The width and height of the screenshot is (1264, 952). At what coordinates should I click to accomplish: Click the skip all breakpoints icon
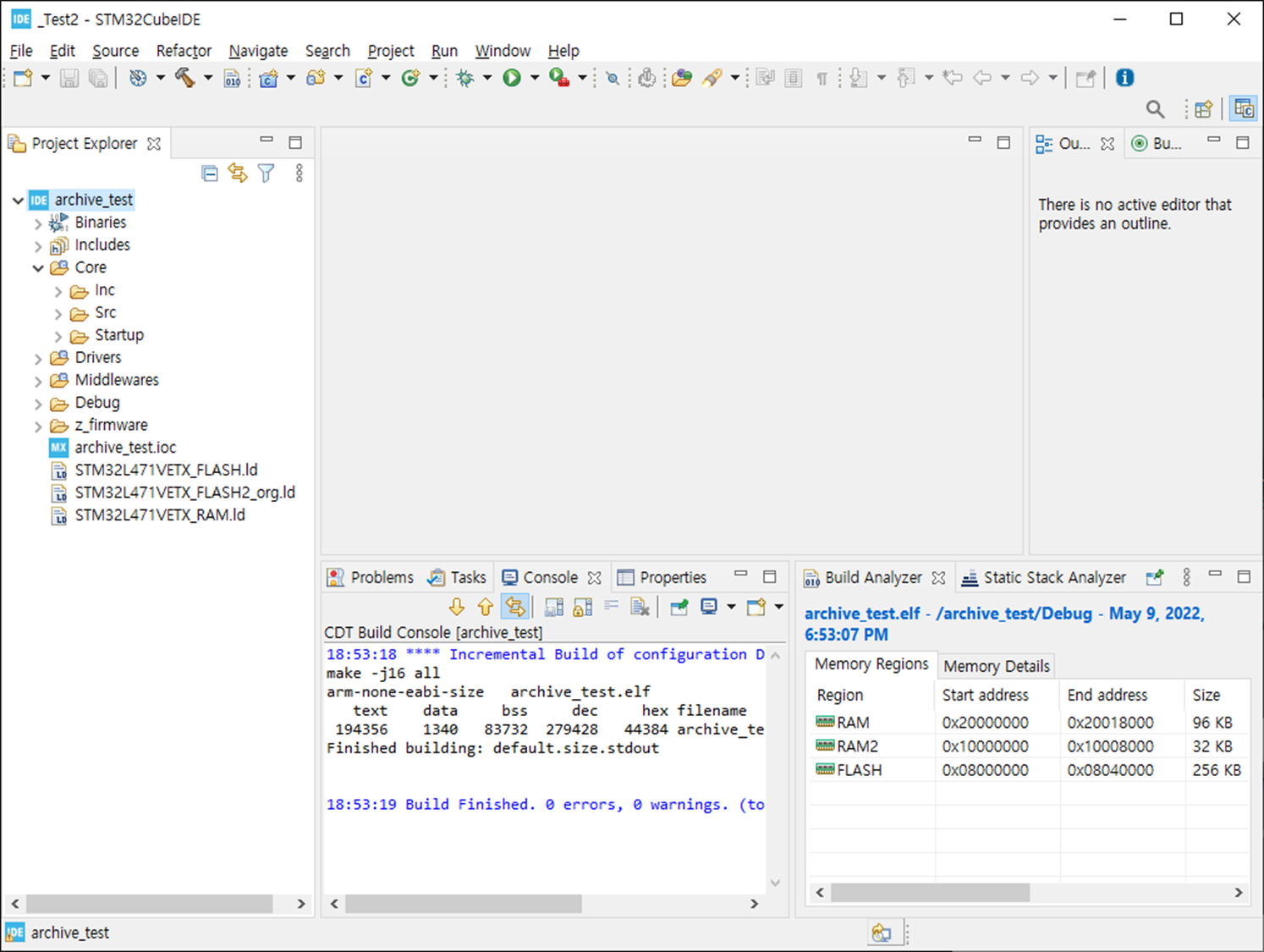(613, 78)
